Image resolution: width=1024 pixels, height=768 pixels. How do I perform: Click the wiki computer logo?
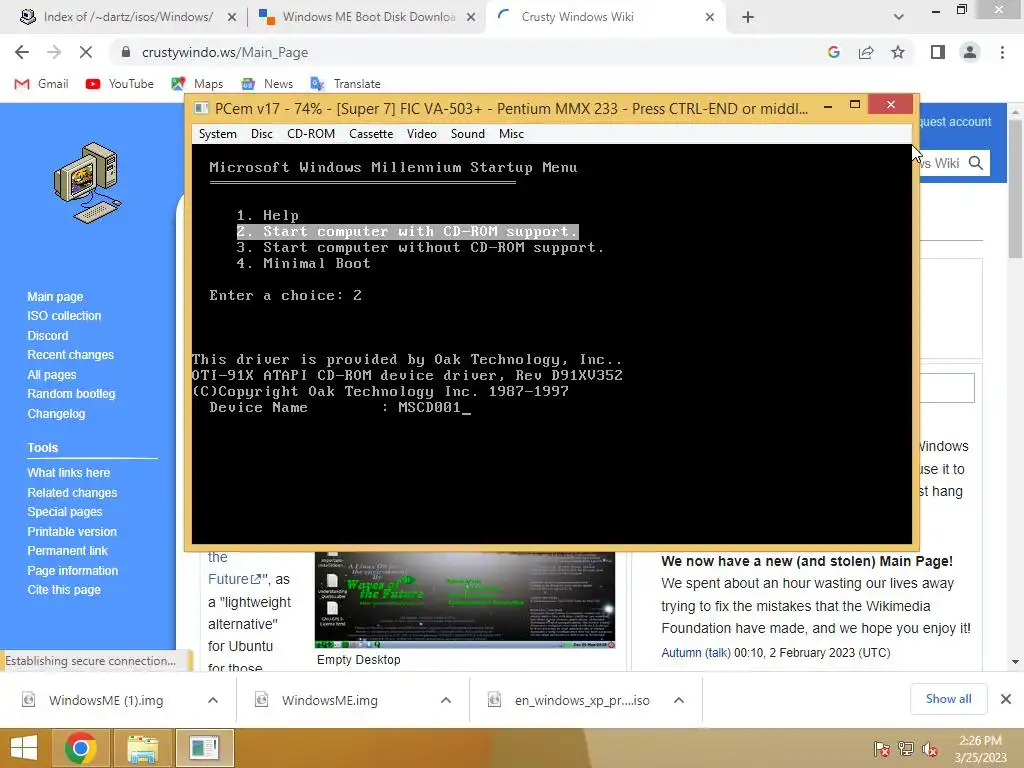tap(88, 183)
